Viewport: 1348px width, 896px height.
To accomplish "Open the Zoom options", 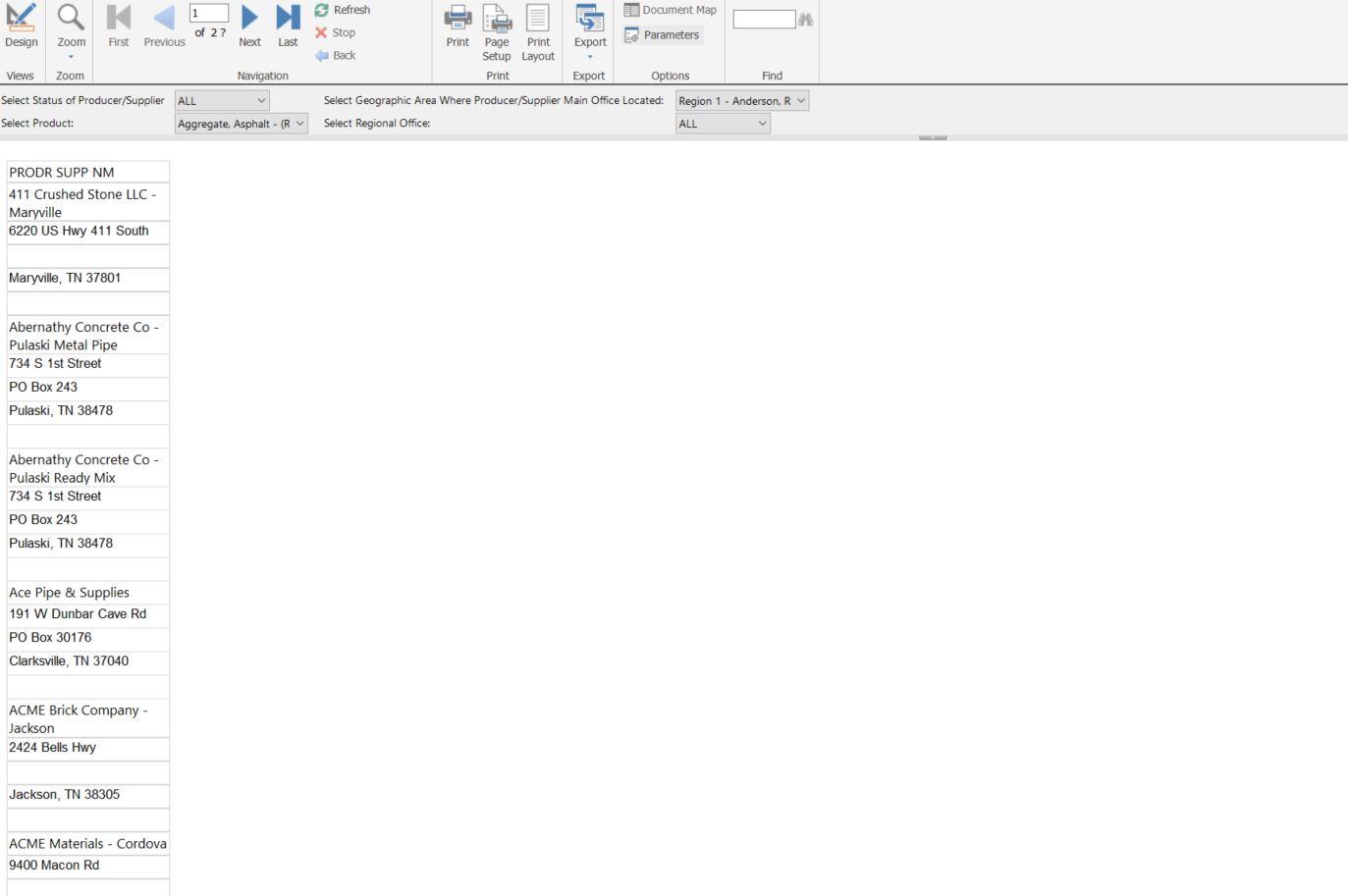I will pyautogui.click(x=71, y=31).
